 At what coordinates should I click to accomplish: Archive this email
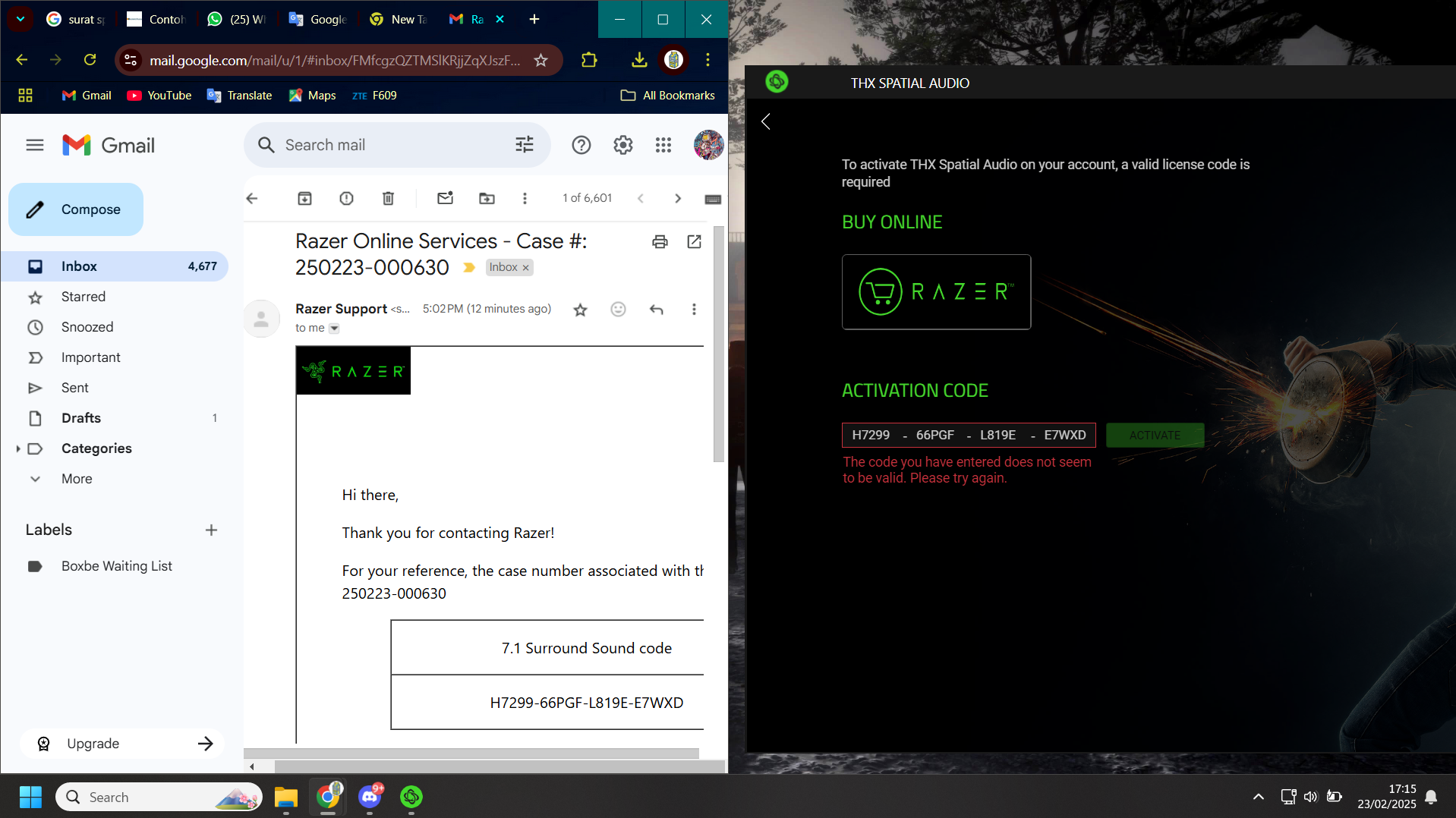coord(304,198)
